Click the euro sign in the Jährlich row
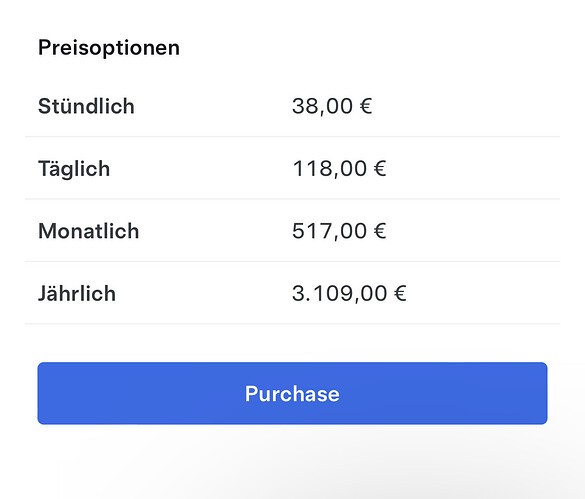Screen dimensions: 585x499 tap(400, 293)
